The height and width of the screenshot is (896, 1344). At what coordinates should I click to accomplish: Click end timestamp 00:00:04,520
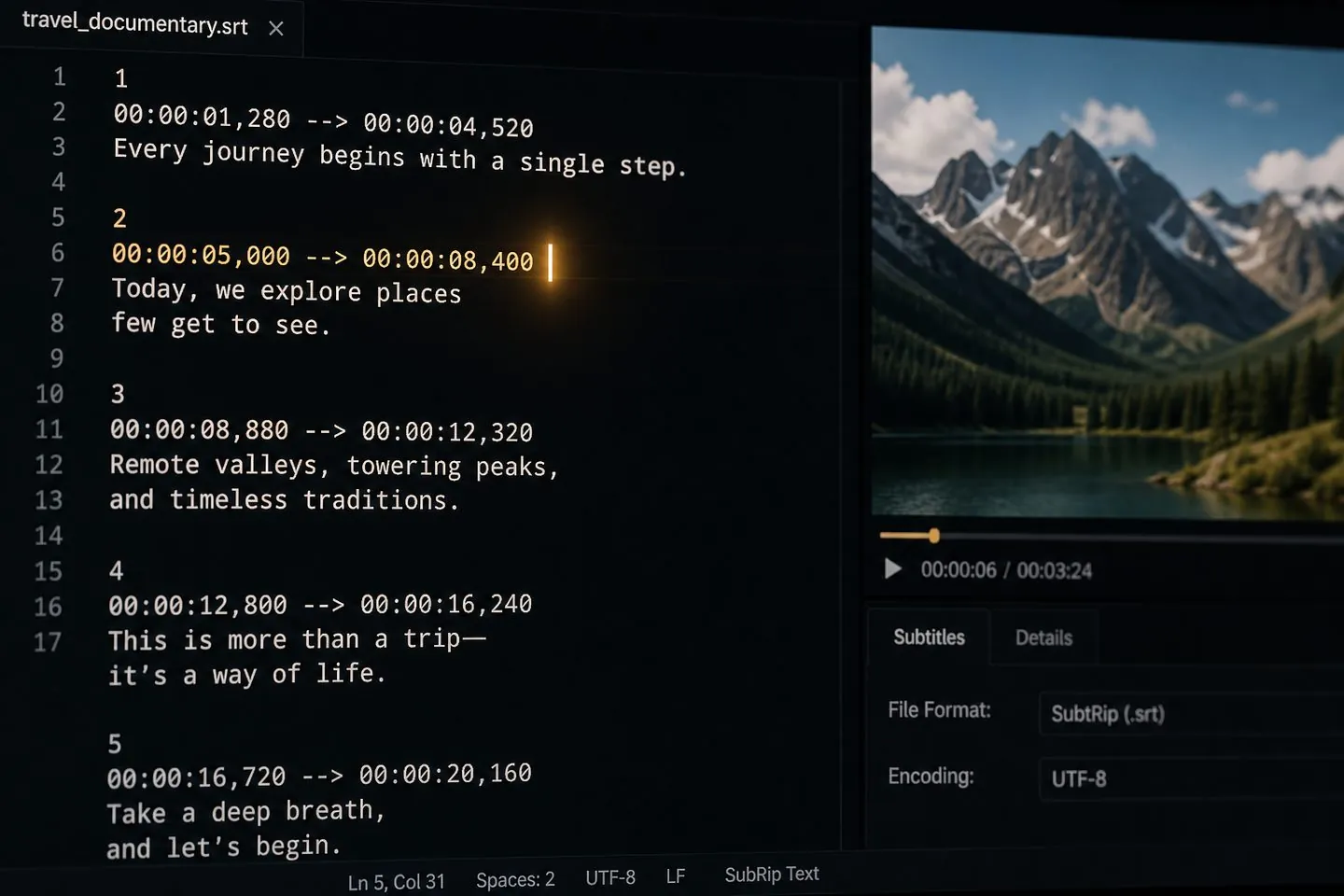[x=448, y=125]
